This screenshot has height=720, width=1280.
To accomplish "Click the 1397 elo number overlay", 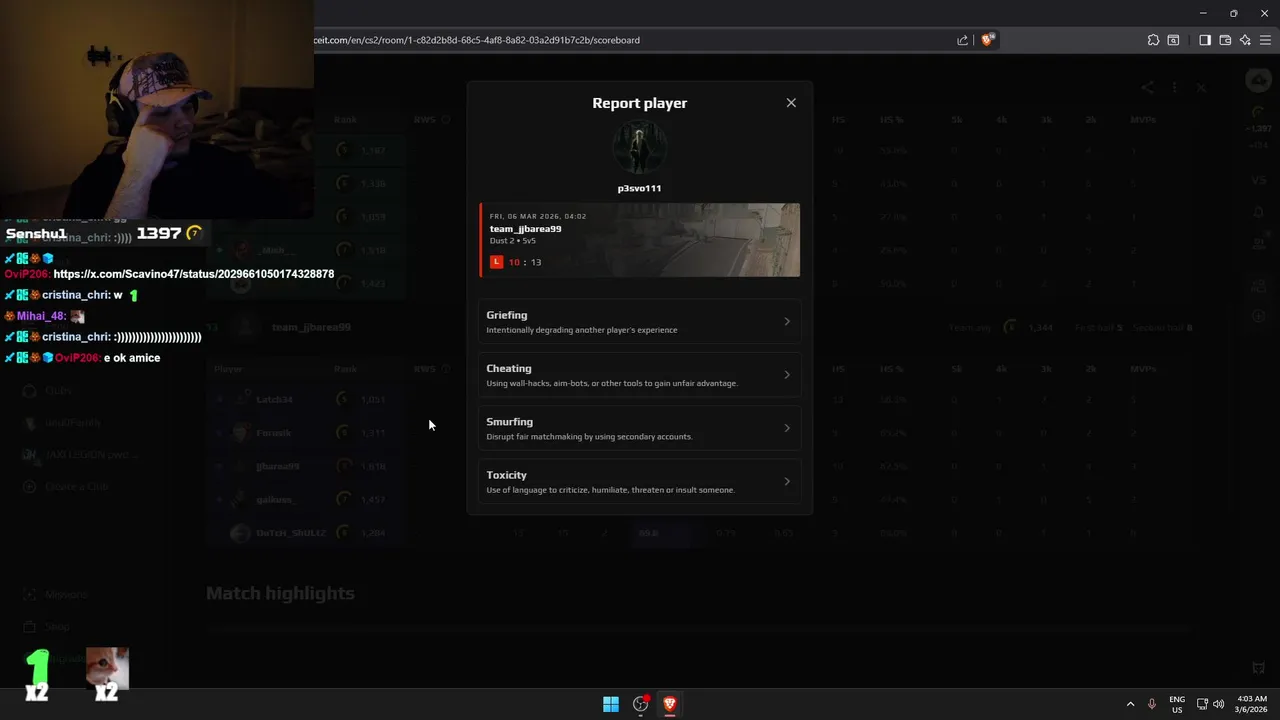I will (x=158, y=233).
